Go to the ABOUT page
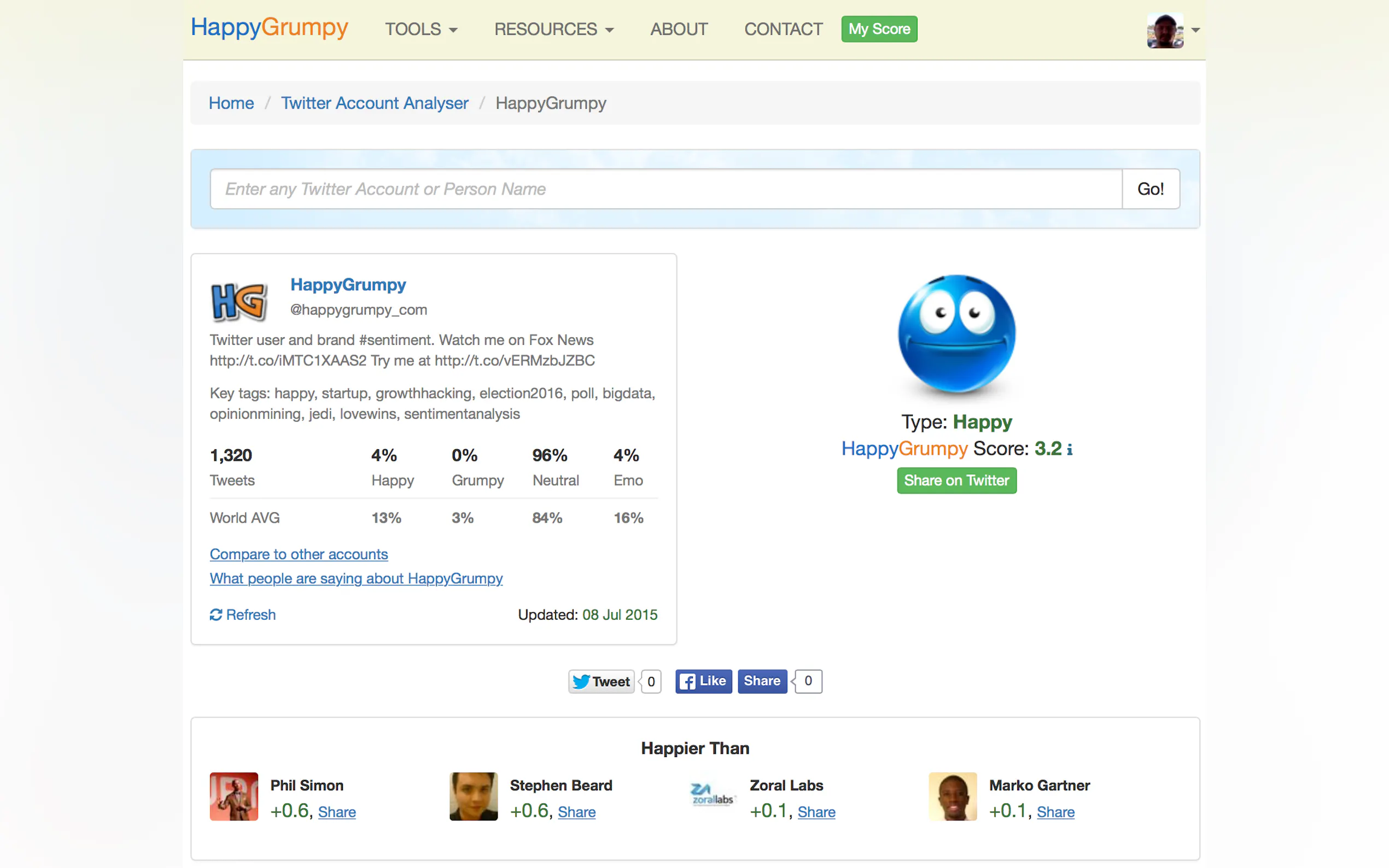Screen dimensions: 1389x868 [x=678, y=29]
